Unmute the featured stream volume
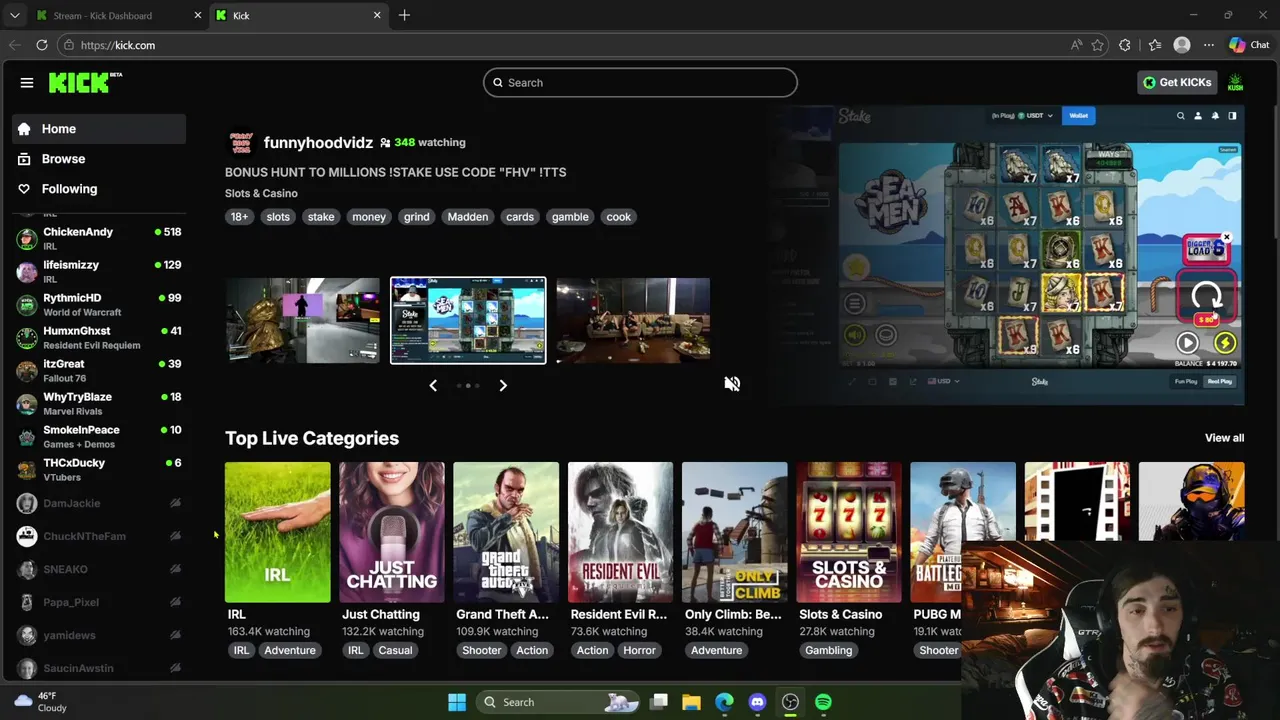The width and height of the screenshot is (1280, 720). point(732,384)
